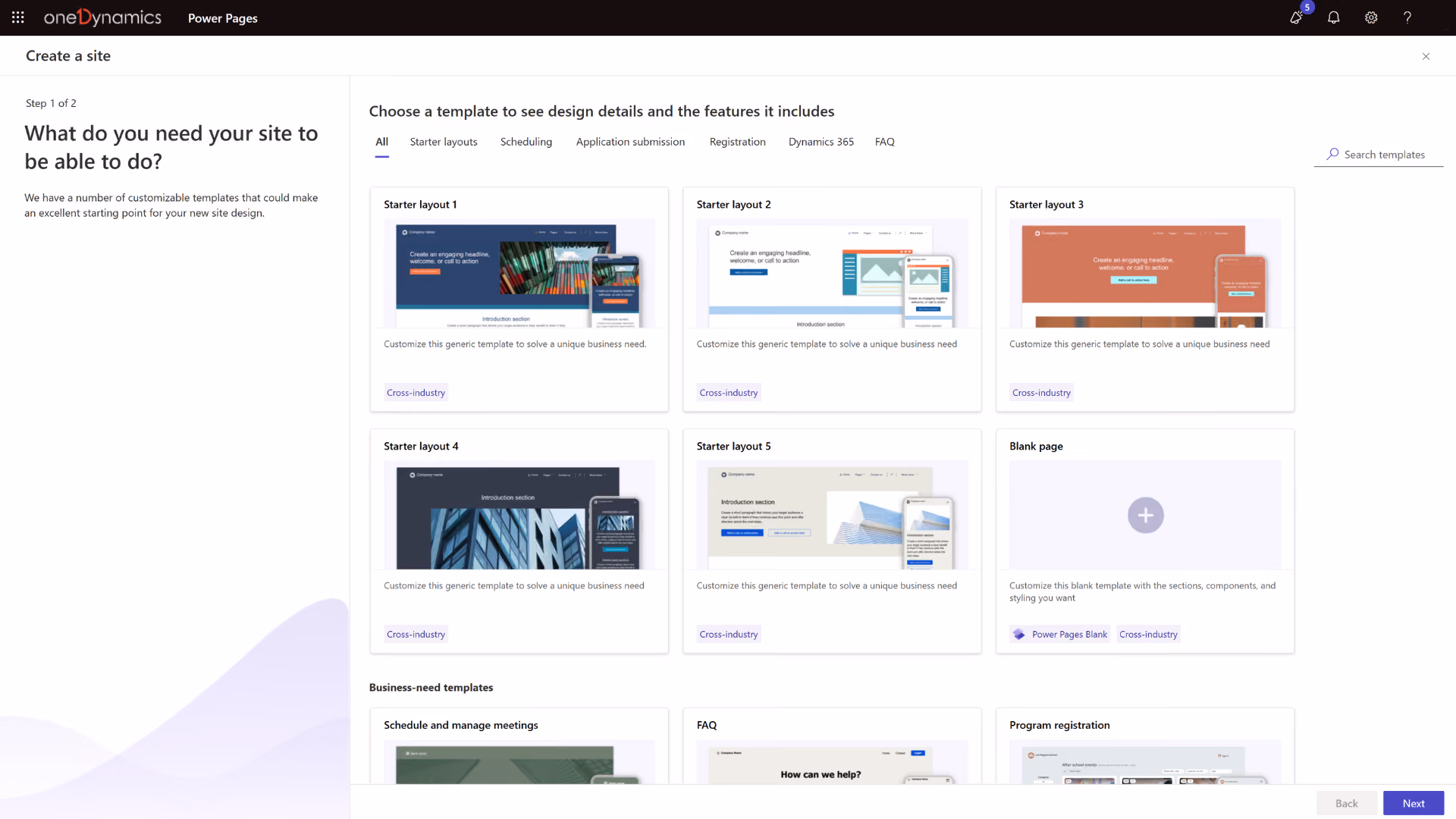This screenshot has height=819, width=1456.
Task: Click the Power Pages Blank tag icon
Action: (x=1019, y=634)
